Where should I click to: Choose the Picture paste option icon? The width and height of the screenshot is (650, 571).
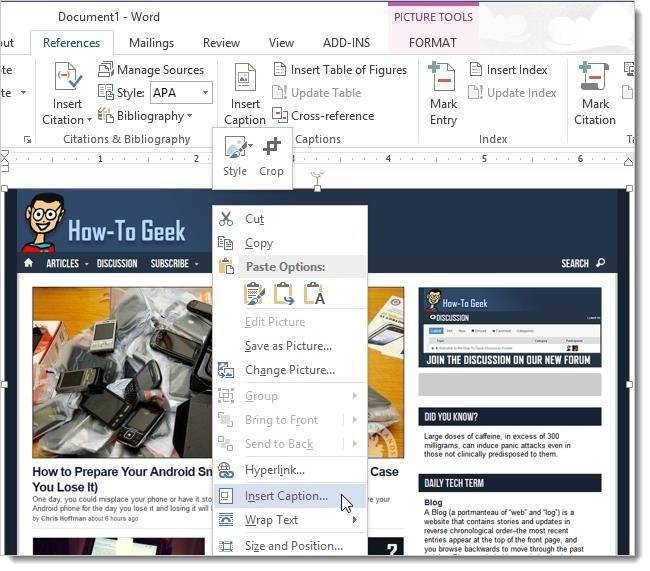tap(284, 293)
